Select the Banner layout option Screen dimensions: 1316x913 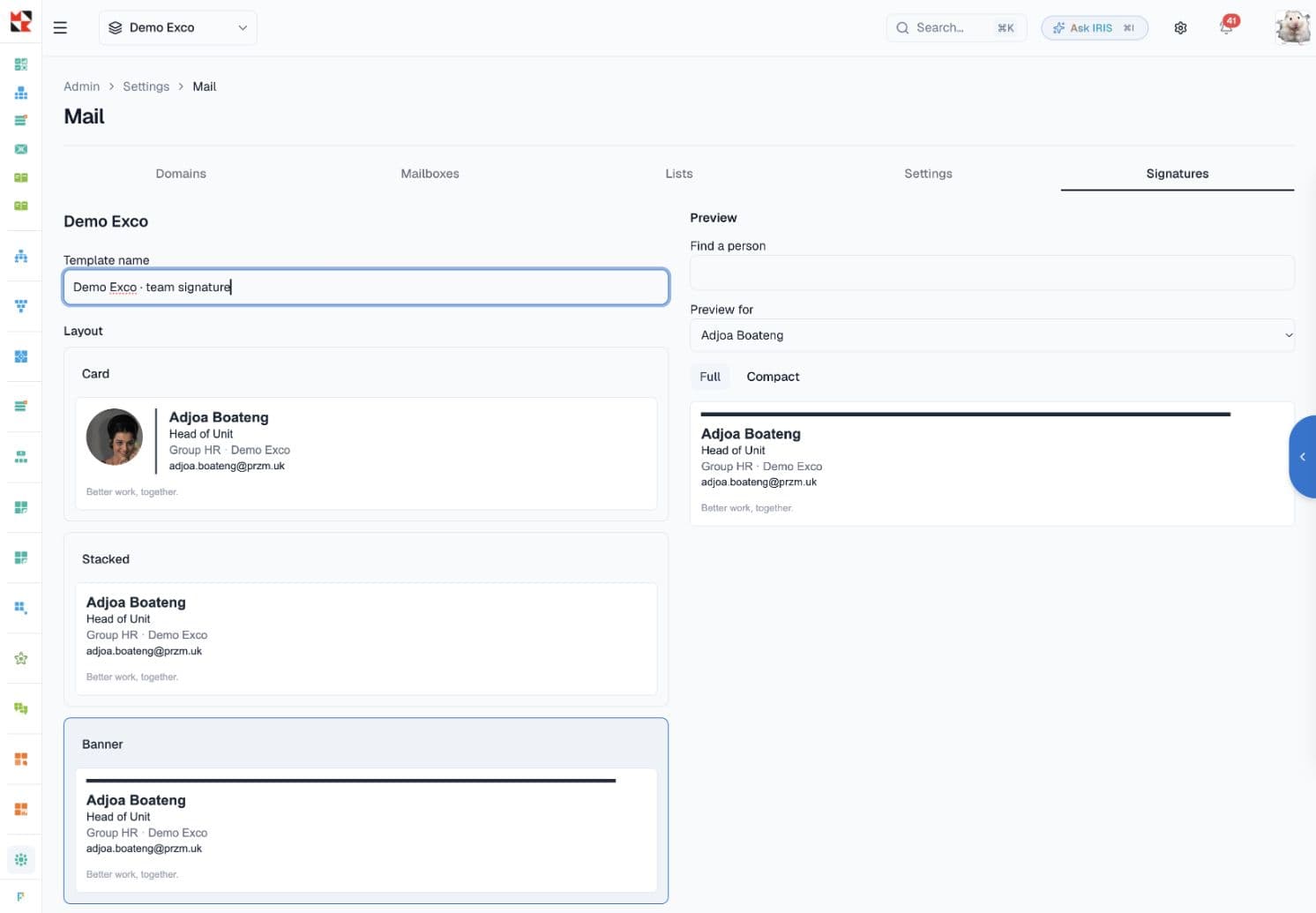(x=366, y=811)
